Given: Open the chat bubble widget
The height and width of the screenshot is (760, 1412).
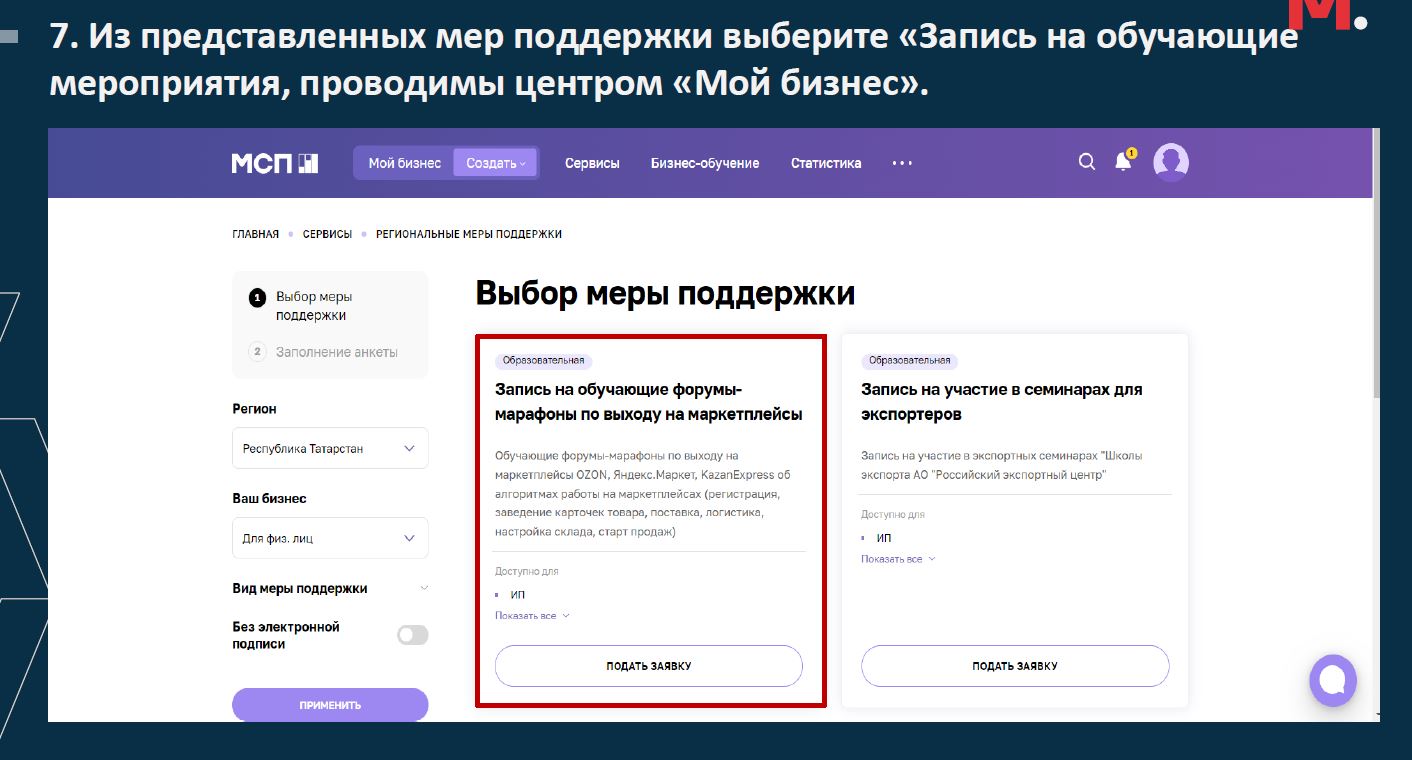Looking at the screenshot, I should [x=1332, y=680].
